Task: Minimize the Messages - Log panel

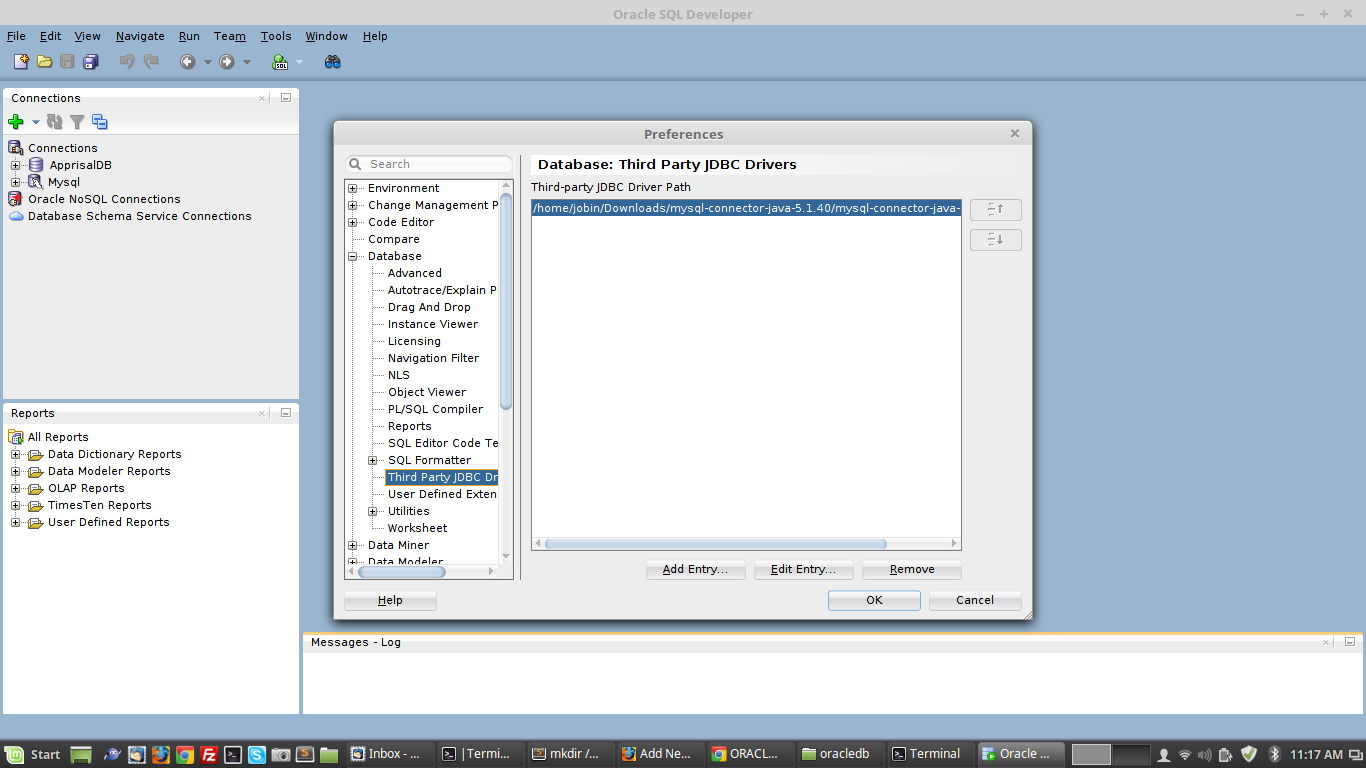Action: (1349, 642)
